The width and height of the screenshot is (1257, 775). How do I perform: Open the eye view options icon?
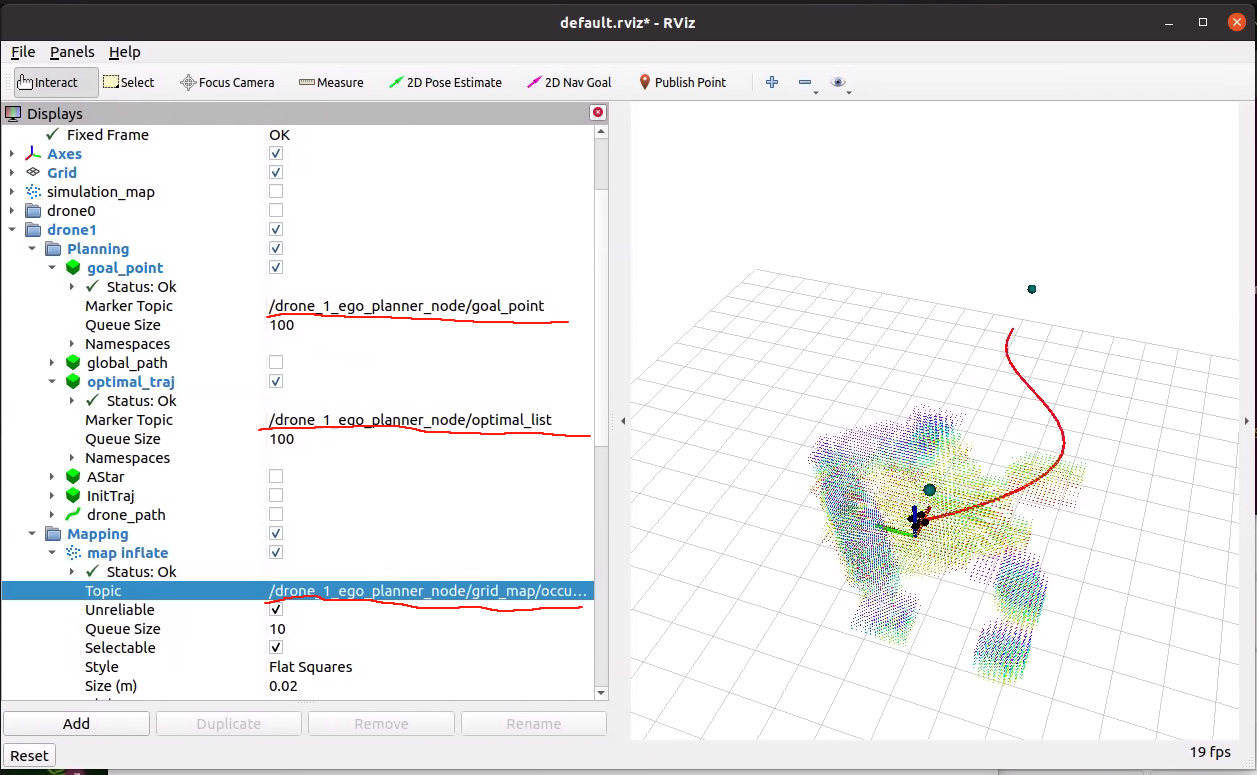838,82
